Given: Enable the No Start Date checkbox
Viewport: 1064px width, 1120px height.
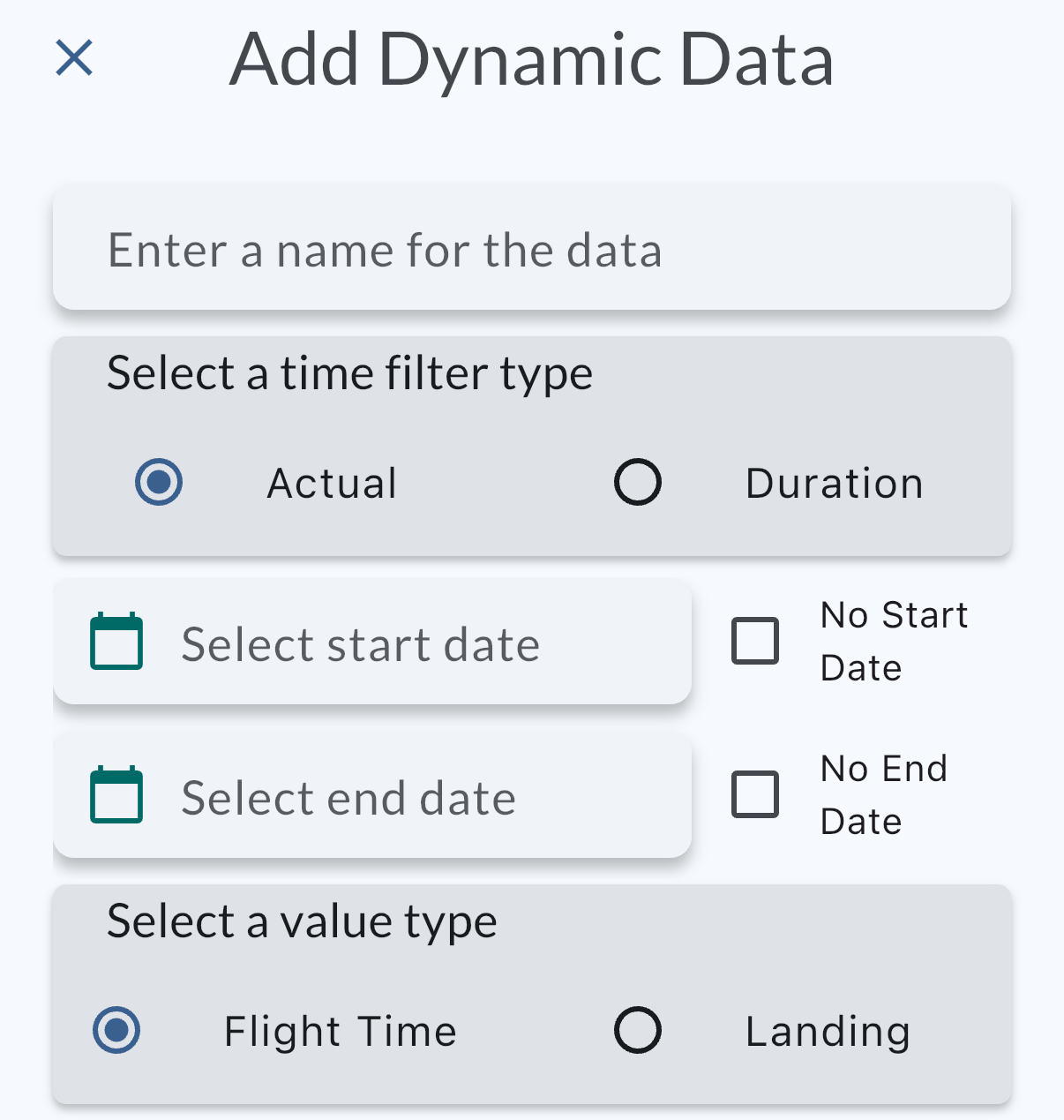Looking at the screenshot, I should tap(755, 641).
